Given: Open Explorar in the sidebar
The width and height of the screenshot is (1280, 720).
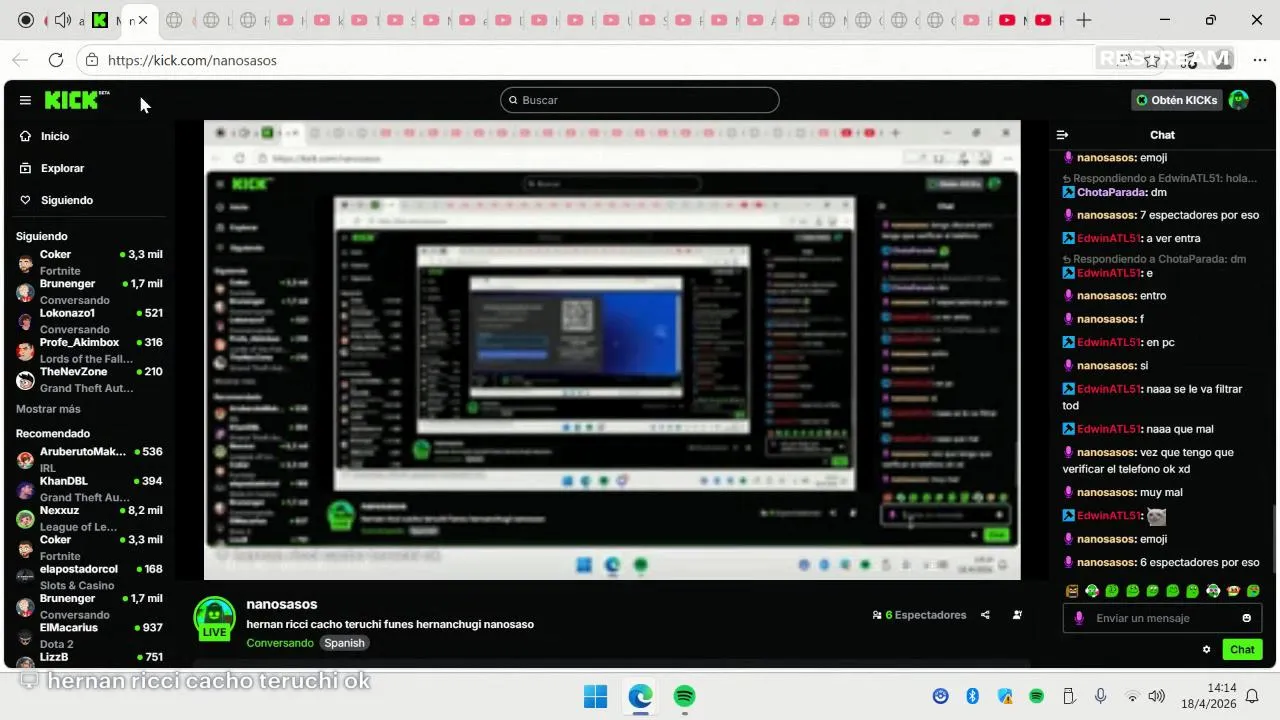Looking at the screenshot, I should click(62, 168).
